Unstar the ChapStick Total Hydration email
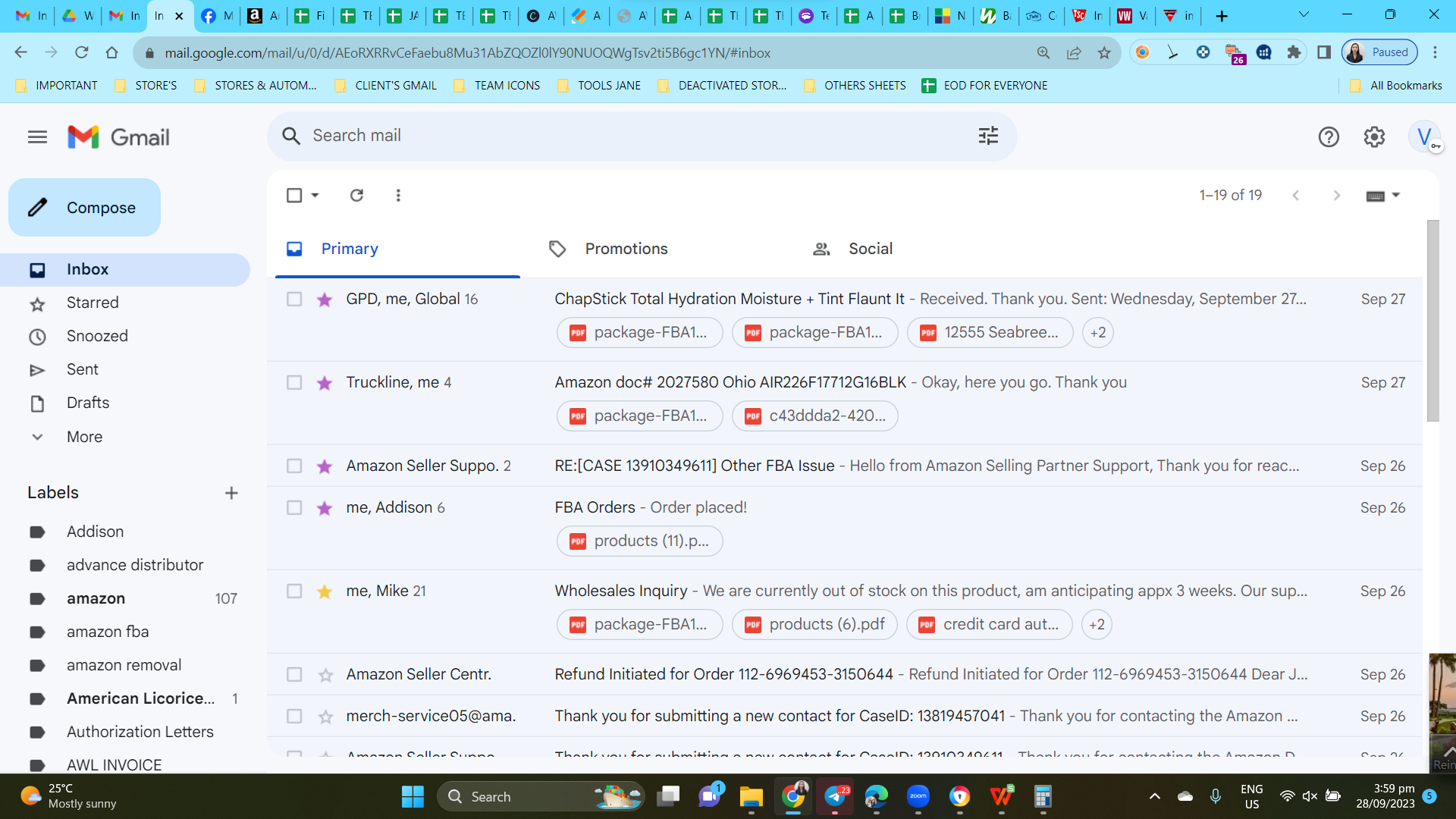1456x819 pixels. click(x=325, y=300)
